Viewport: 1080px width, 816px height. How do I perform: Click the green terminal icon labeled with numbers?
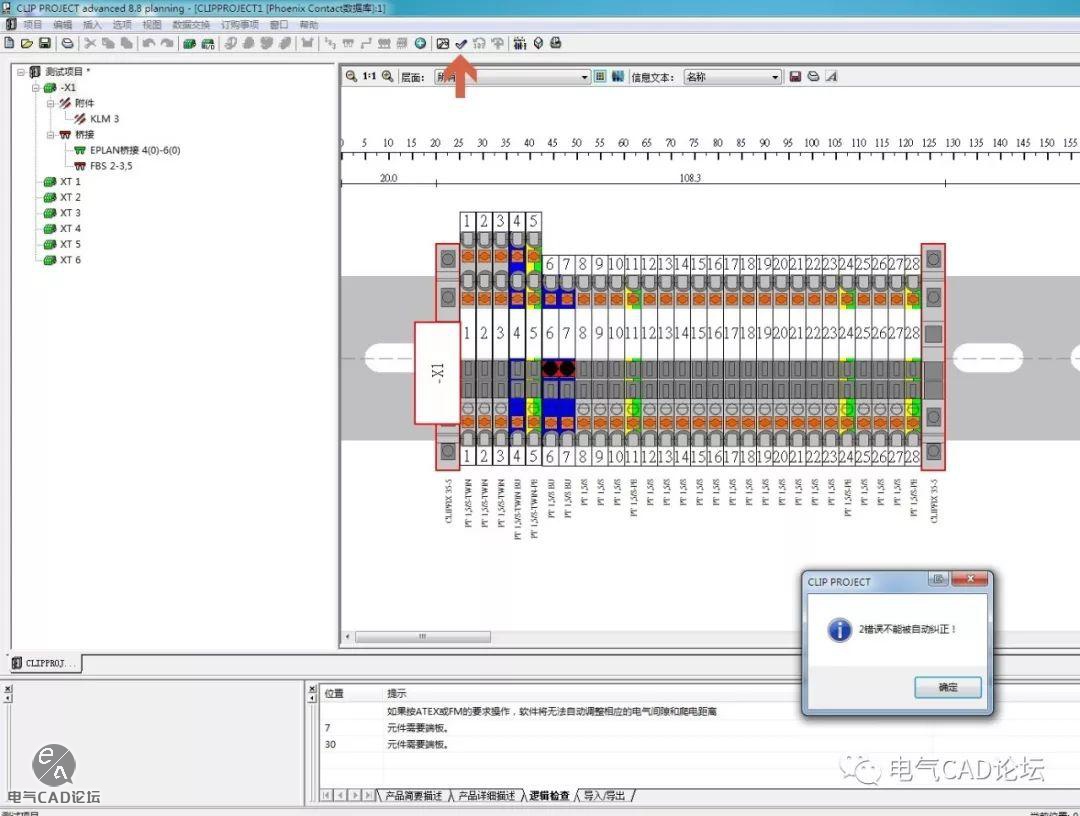coord(207,43)
